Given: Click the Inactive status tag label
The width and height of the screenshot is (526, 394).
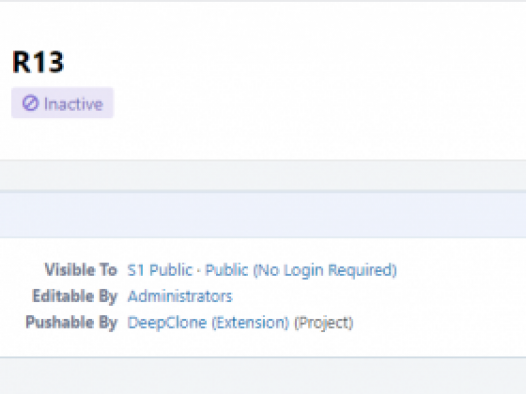Looking at the screenshot, I should click(73, 104).
